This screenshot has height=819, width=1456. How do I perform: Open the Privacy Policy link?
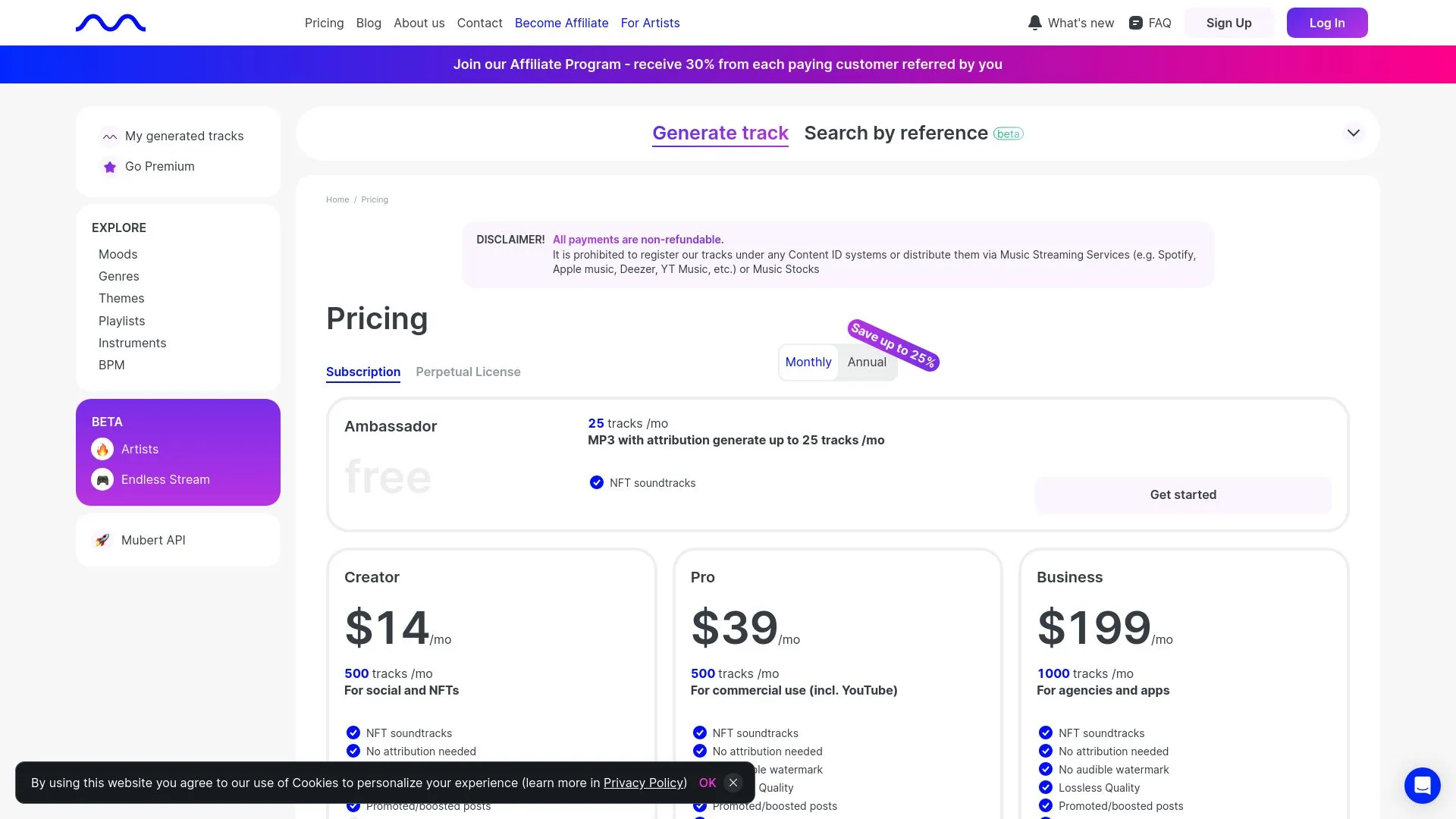tap(643, 783)
